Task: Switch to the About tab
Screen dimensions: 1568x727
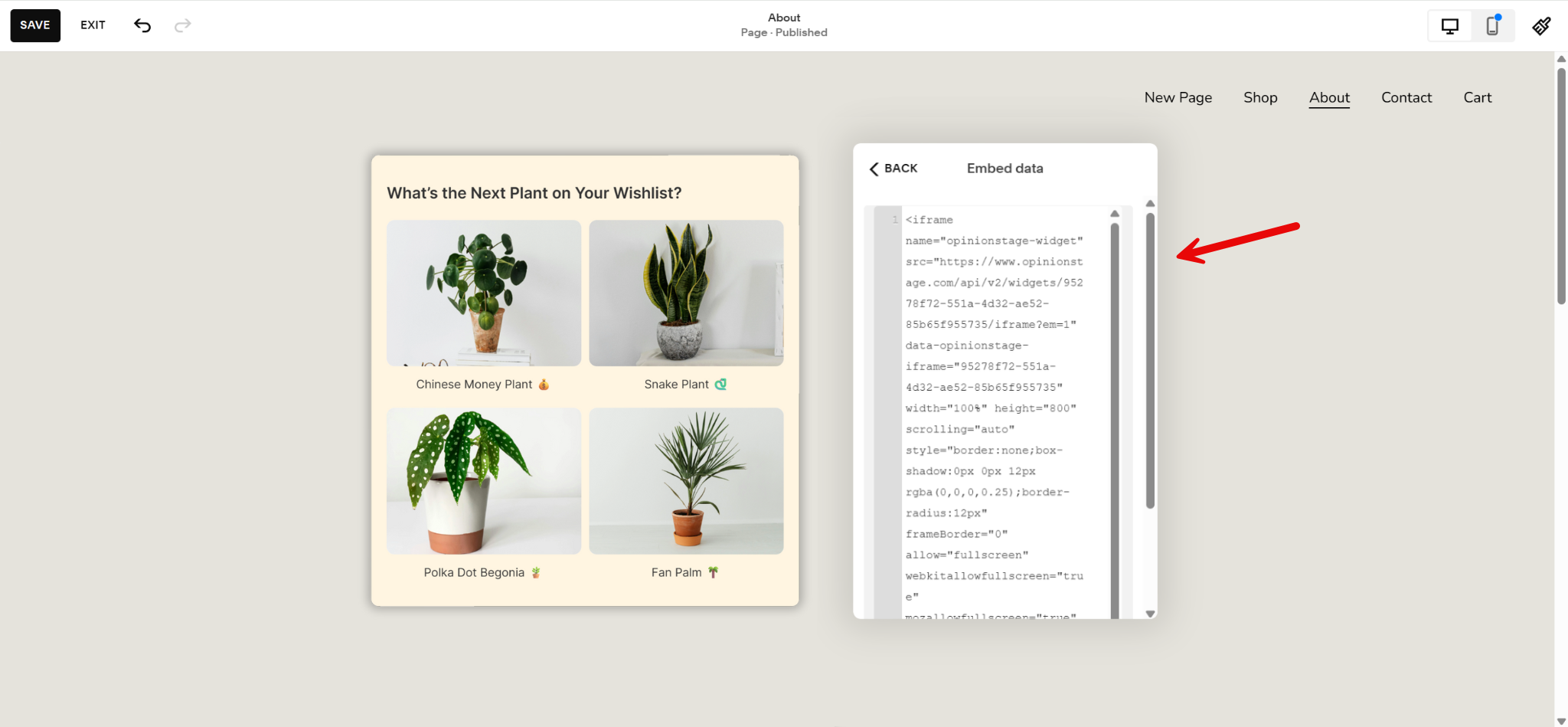Action: [1328, 97]
